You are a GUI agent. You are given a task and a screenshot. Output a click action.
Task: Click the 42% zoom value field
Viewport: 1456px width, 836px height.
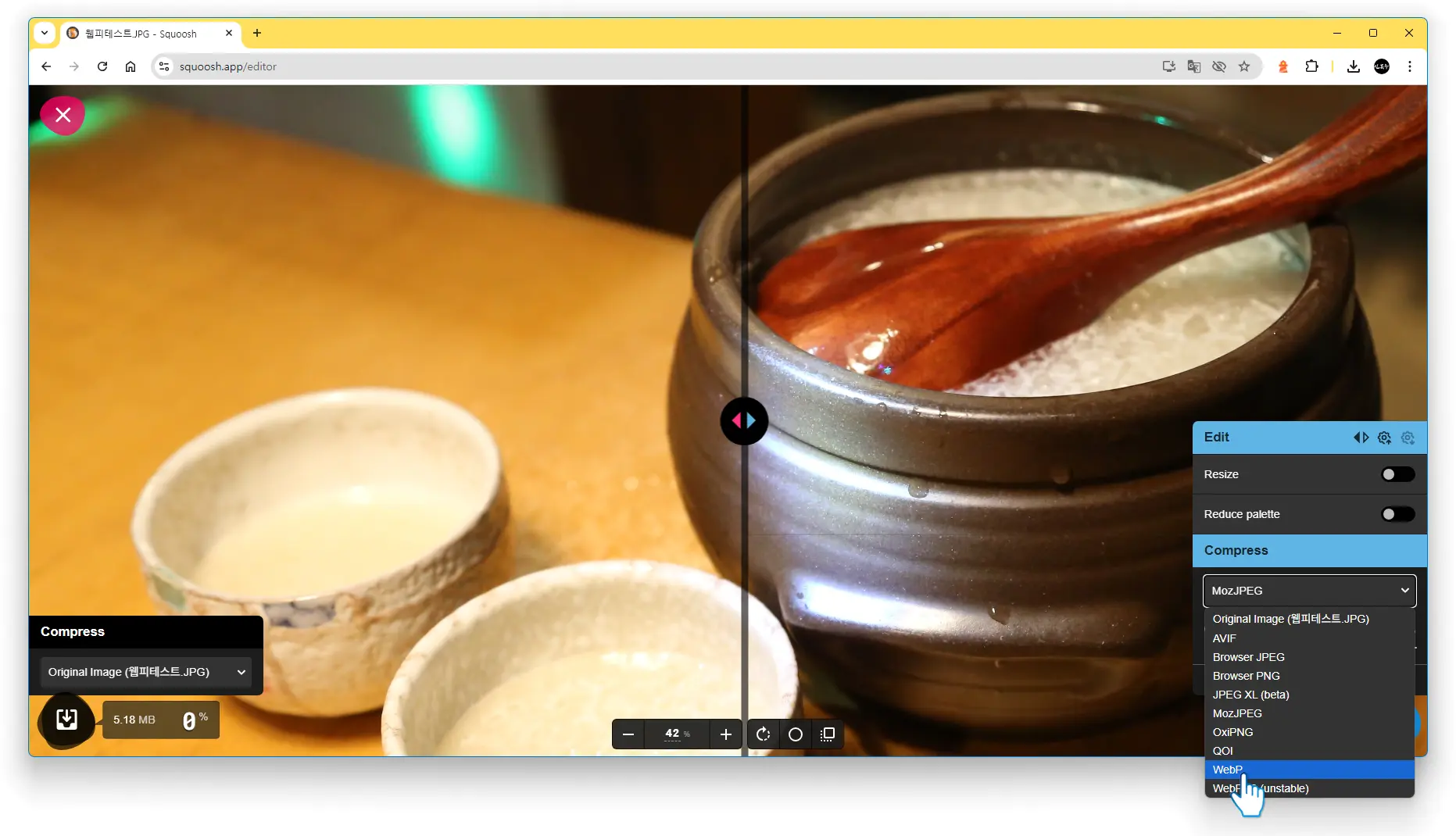pyautogui.click(x=677, y=734)
